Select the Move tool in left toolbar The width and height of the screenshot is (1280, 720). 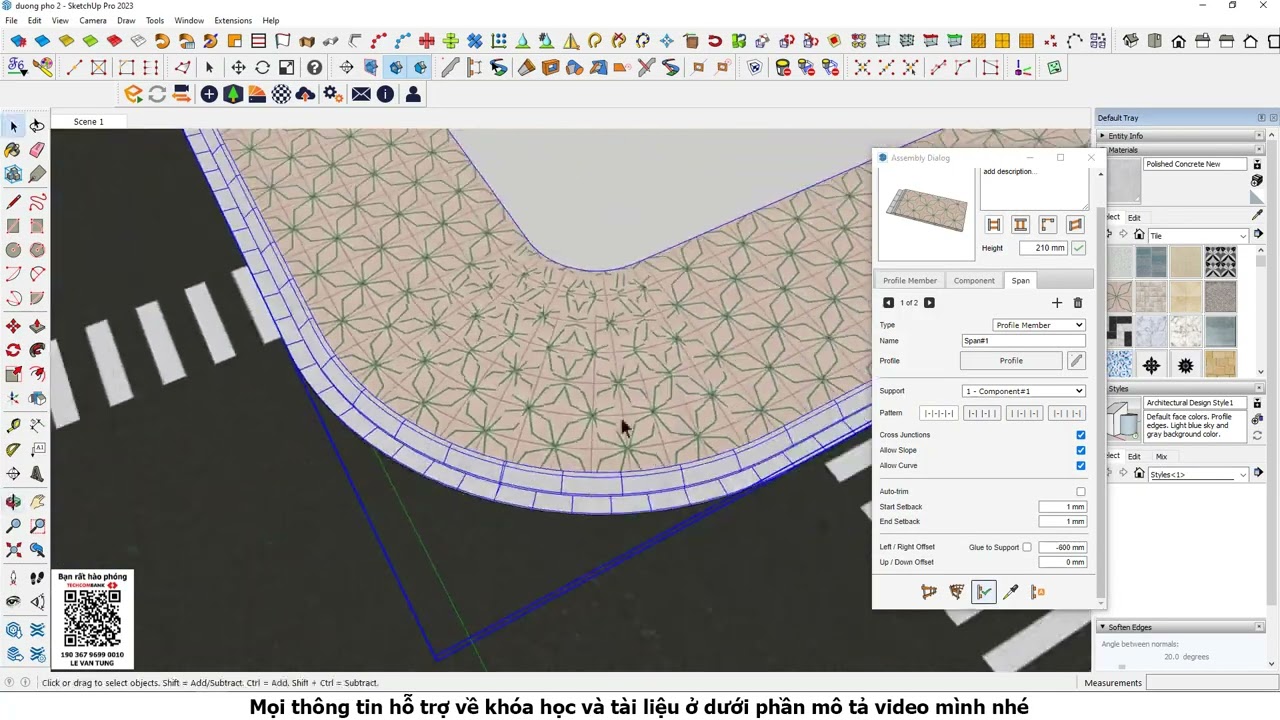coord(13,326)
